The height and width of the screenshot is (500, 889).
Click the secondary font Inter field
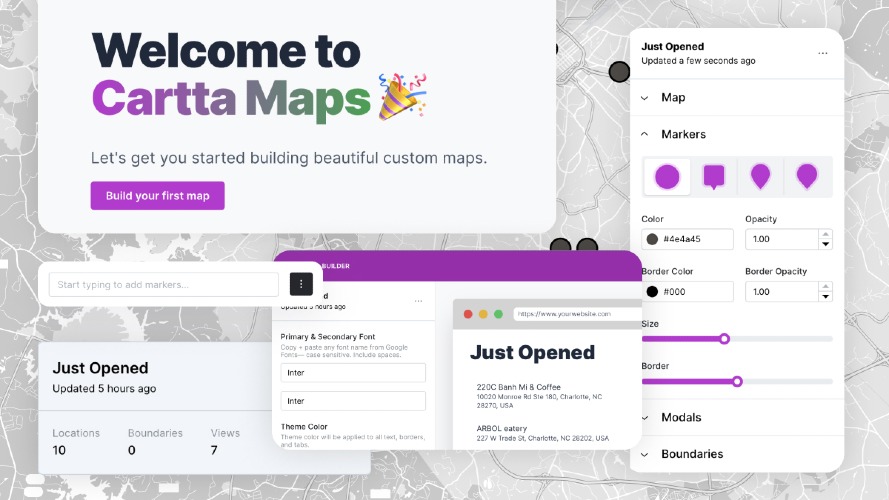tap(353, 401)
